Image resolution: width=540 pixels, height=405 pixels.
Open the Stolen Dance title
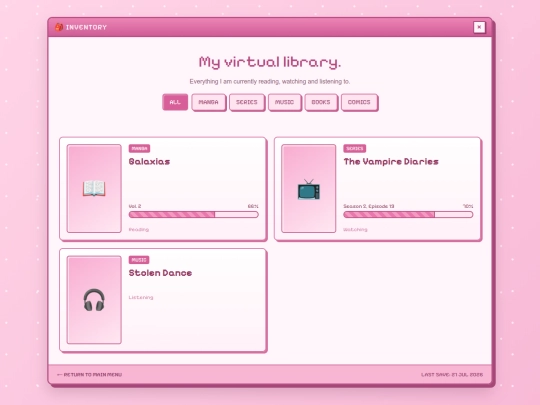tap(160, 273)
